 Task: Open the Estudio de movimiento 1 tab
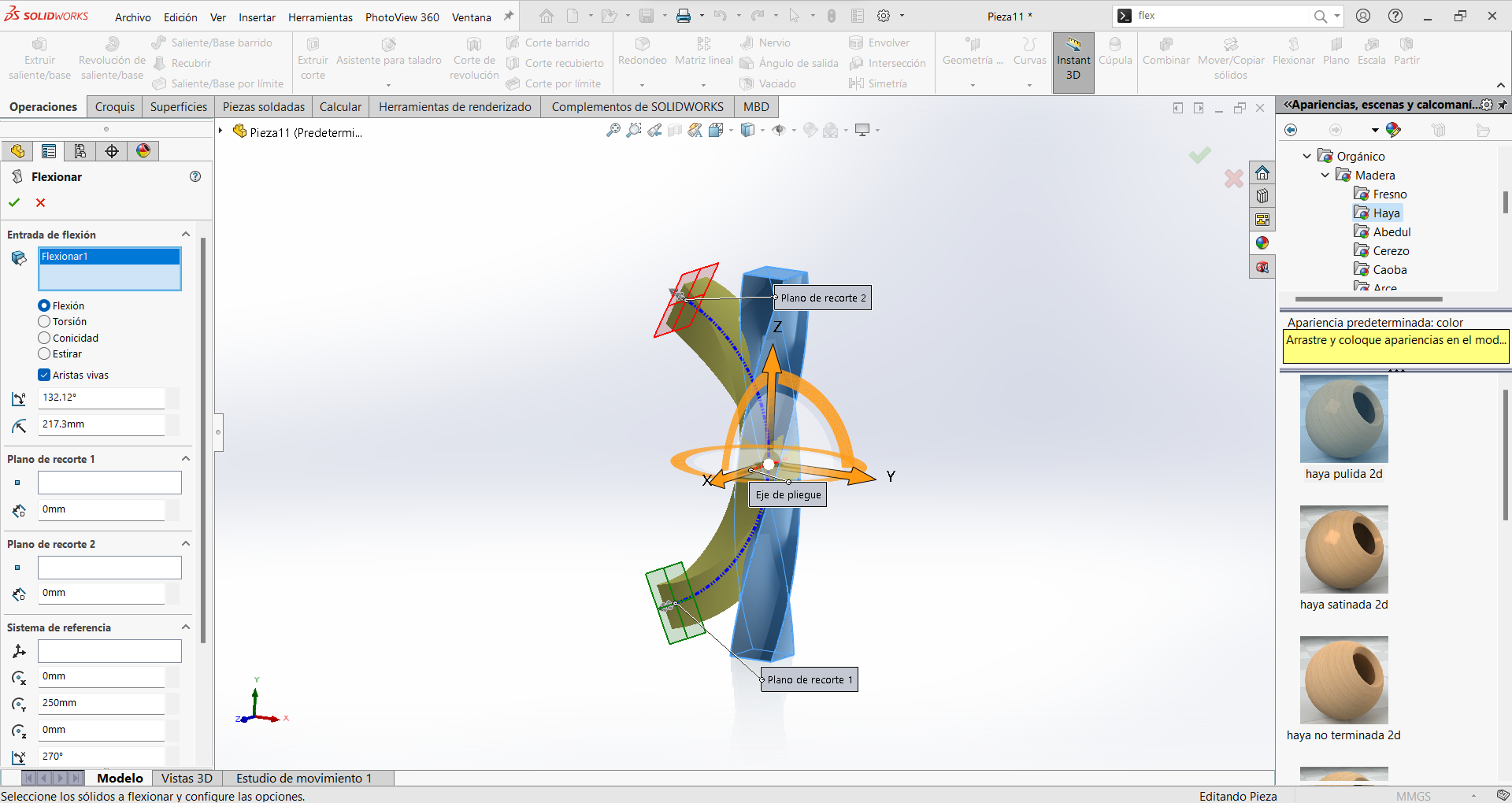[x=304, y=778]
